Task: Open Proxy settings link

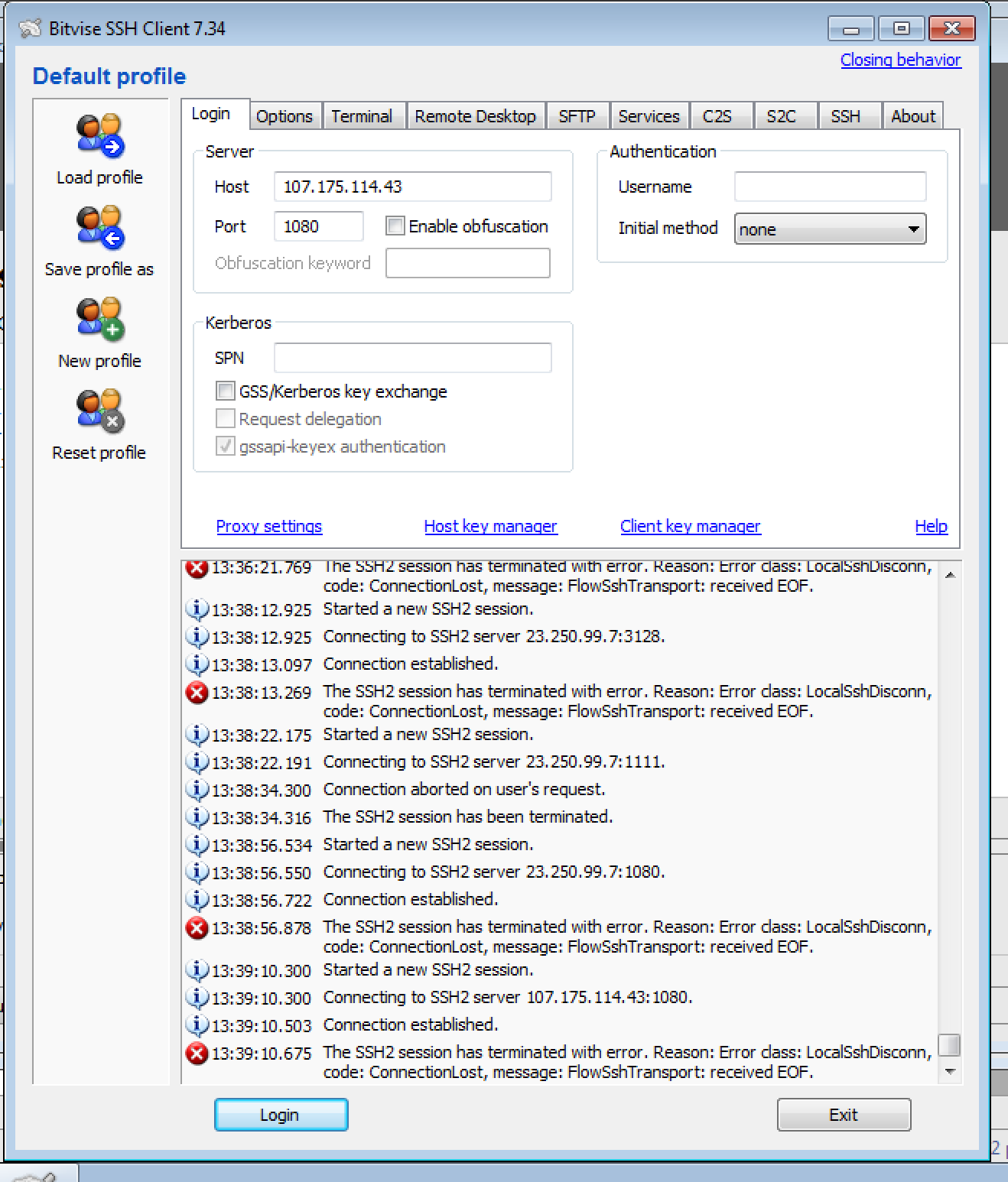Action: (x=269, y=526)
